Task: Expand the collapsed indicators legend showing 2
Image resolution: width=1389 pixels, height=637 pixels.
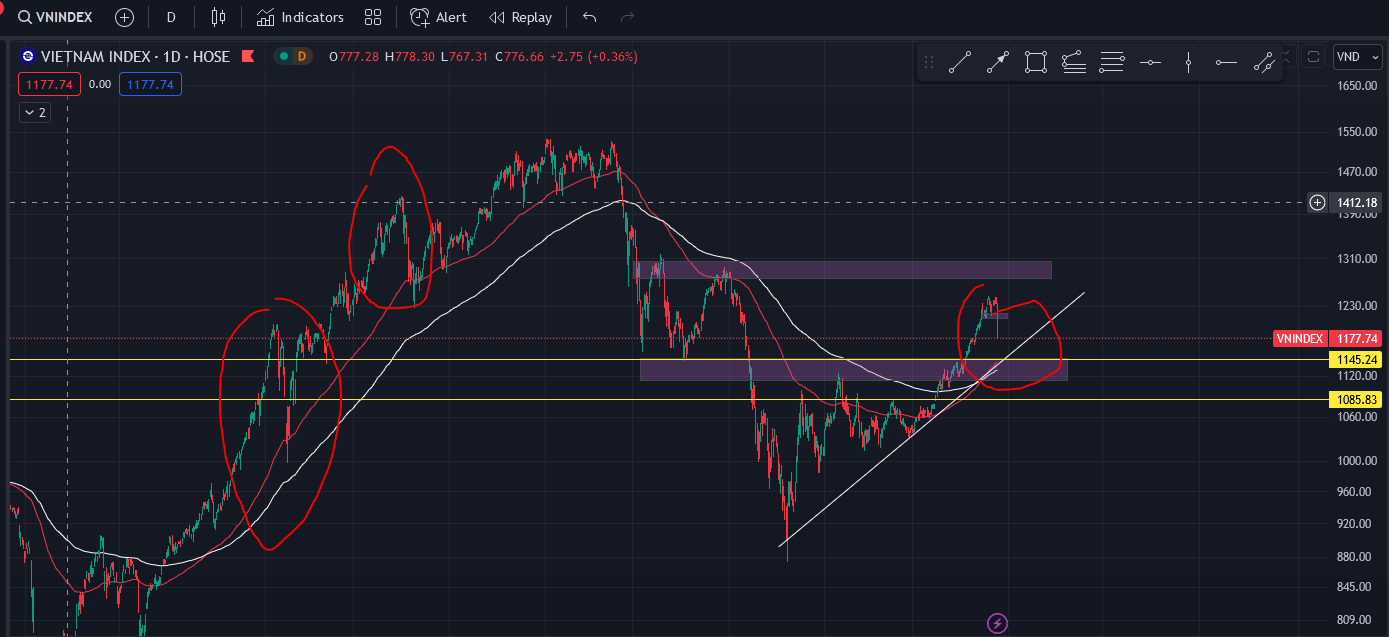Action: point(34,112)
